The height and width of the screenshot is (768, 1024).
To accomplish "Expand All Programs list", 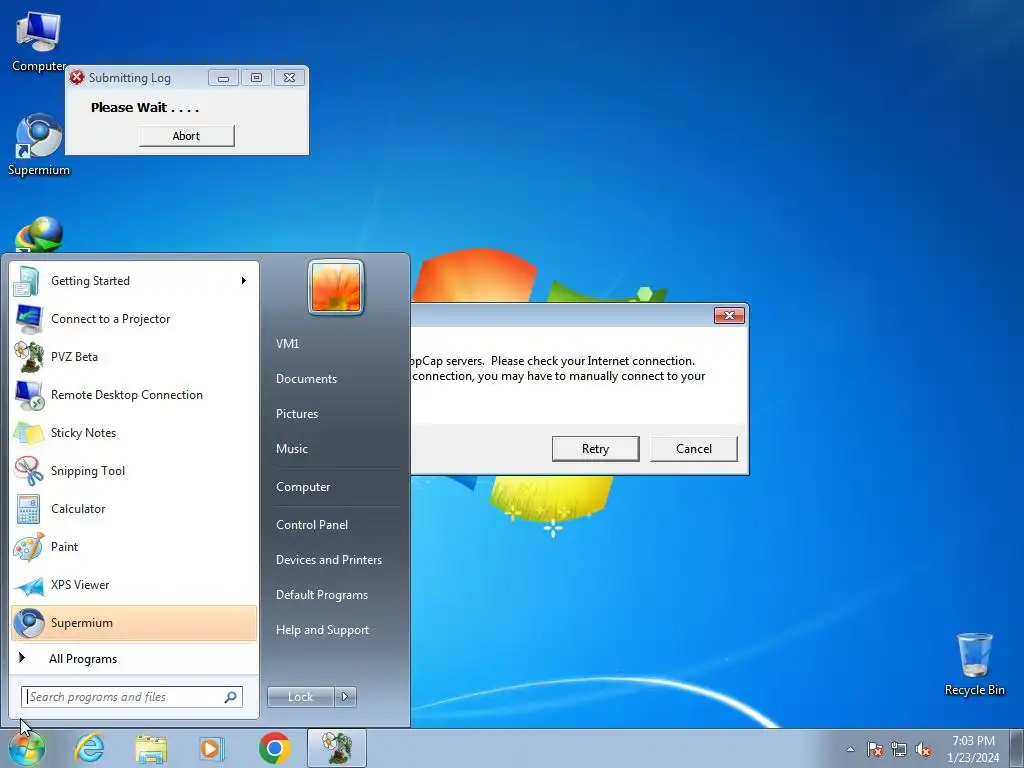I will tap(134, 659).
